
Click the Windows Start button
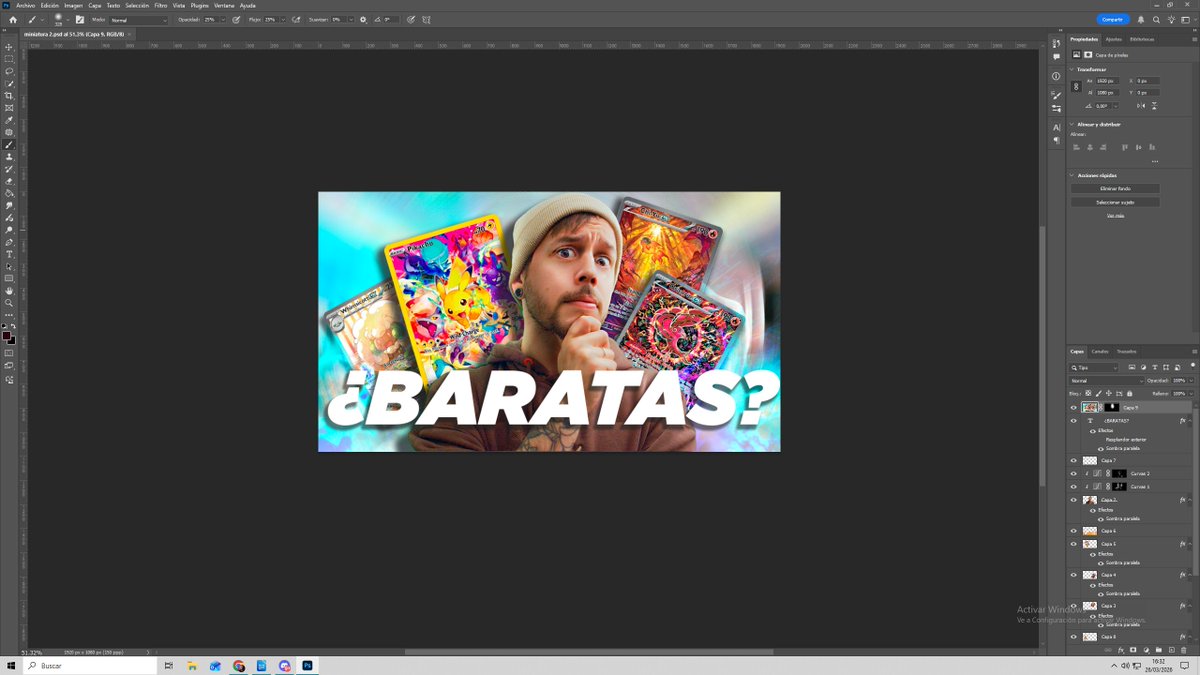click(10, 665)
